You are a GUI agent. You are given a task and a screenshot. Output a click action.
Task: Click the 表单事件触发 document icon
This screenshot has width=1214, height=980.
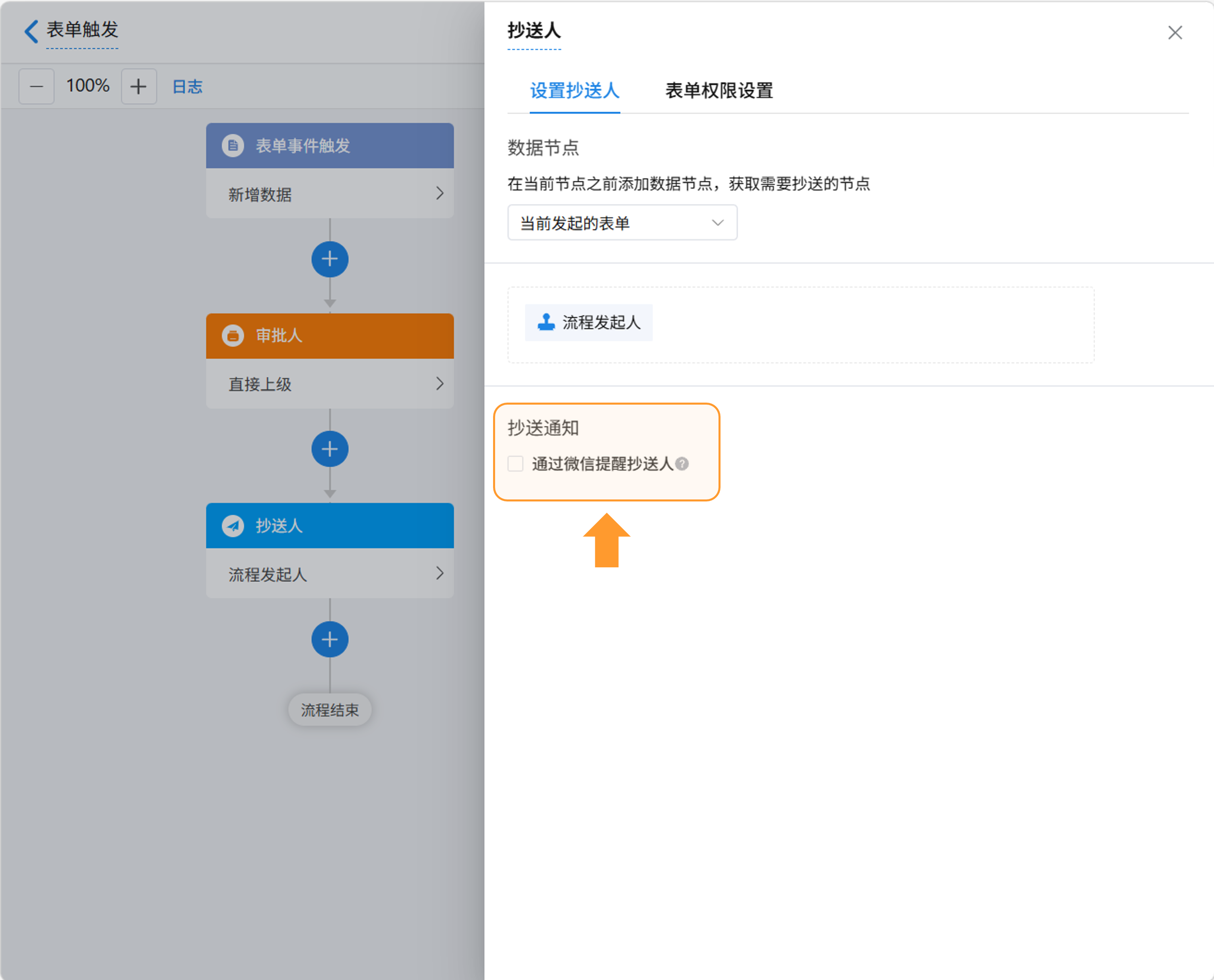233,145
